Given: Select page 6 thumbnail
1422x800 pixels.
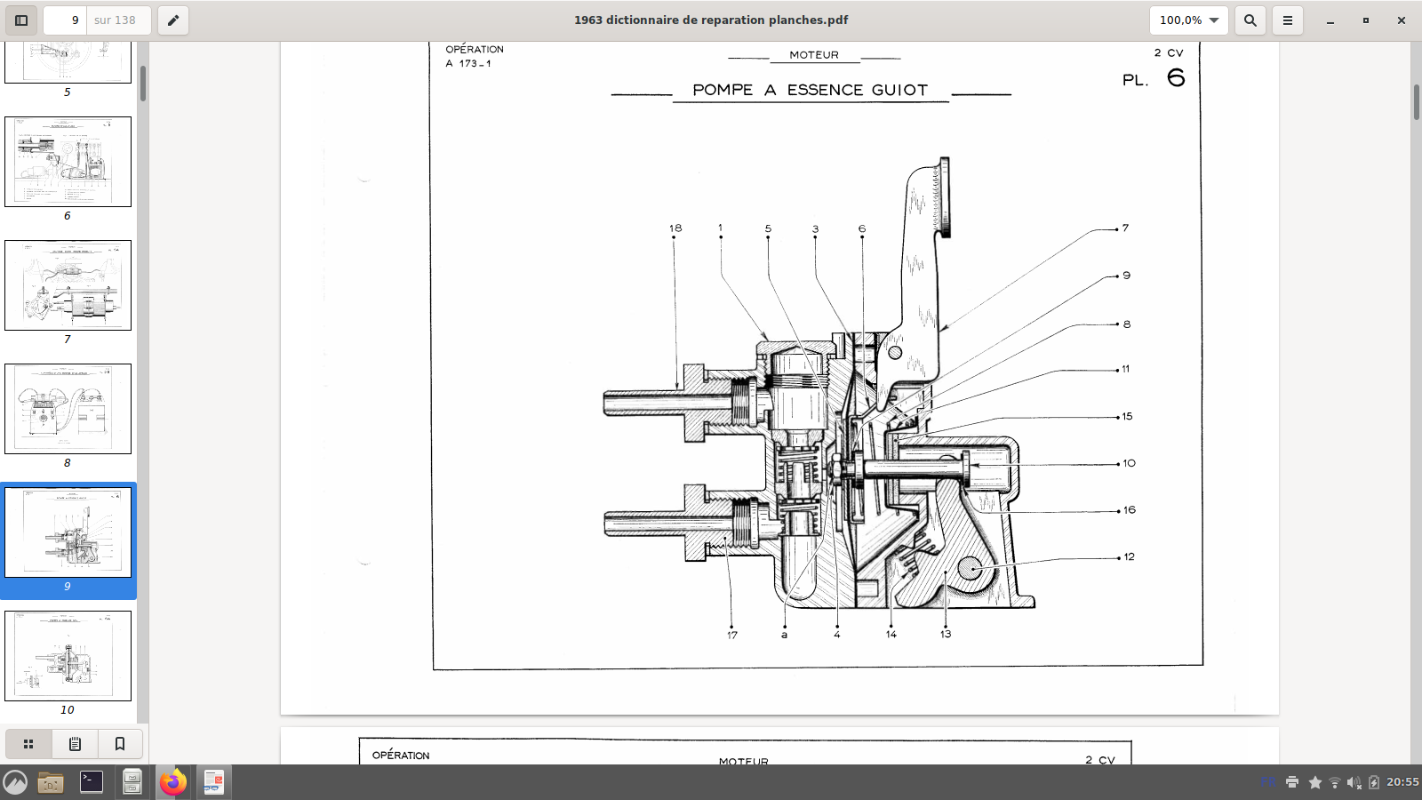Looking at the screenshot, I should tap(68, 162).
